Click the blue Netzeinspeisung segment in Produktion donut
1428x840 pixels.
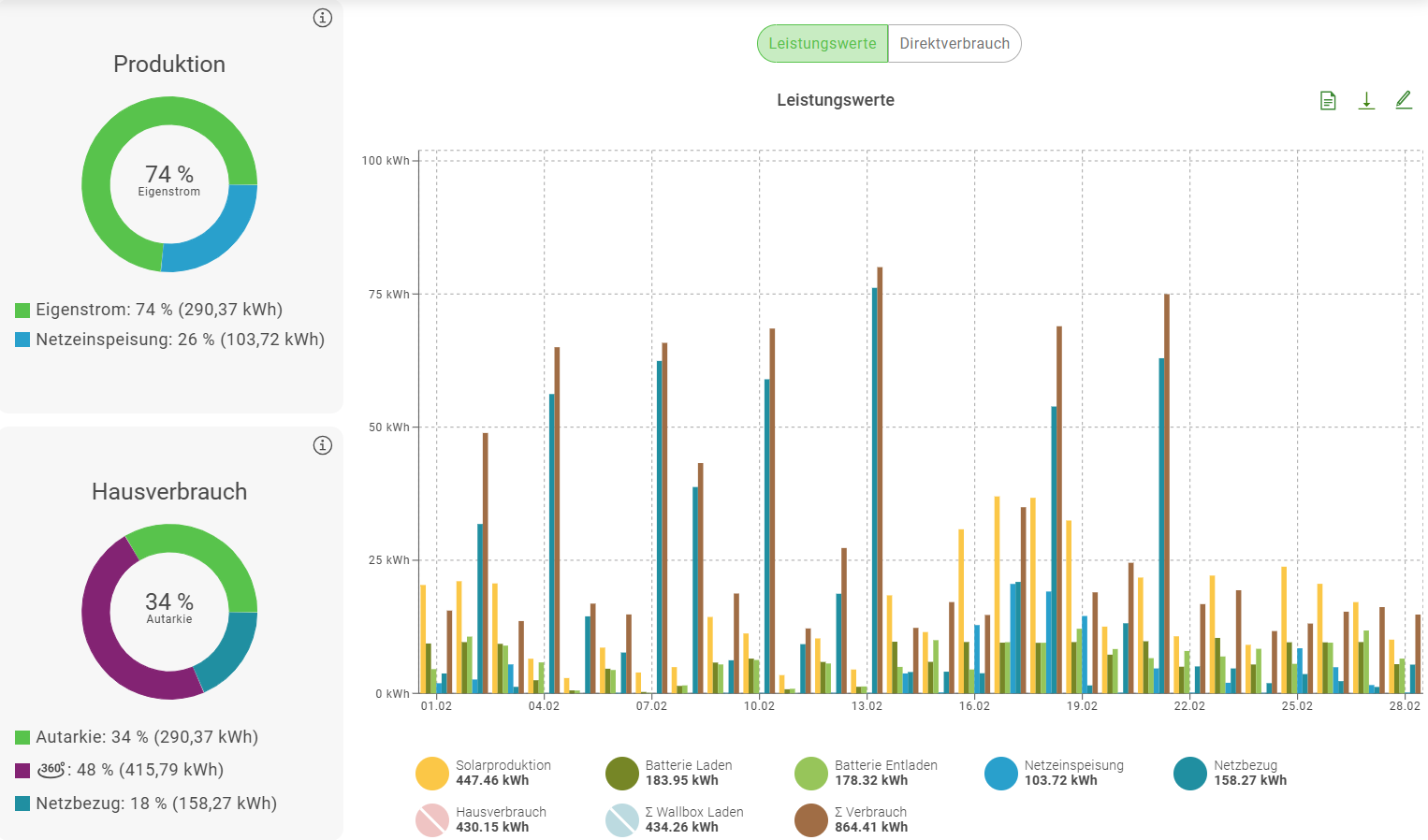221,232
